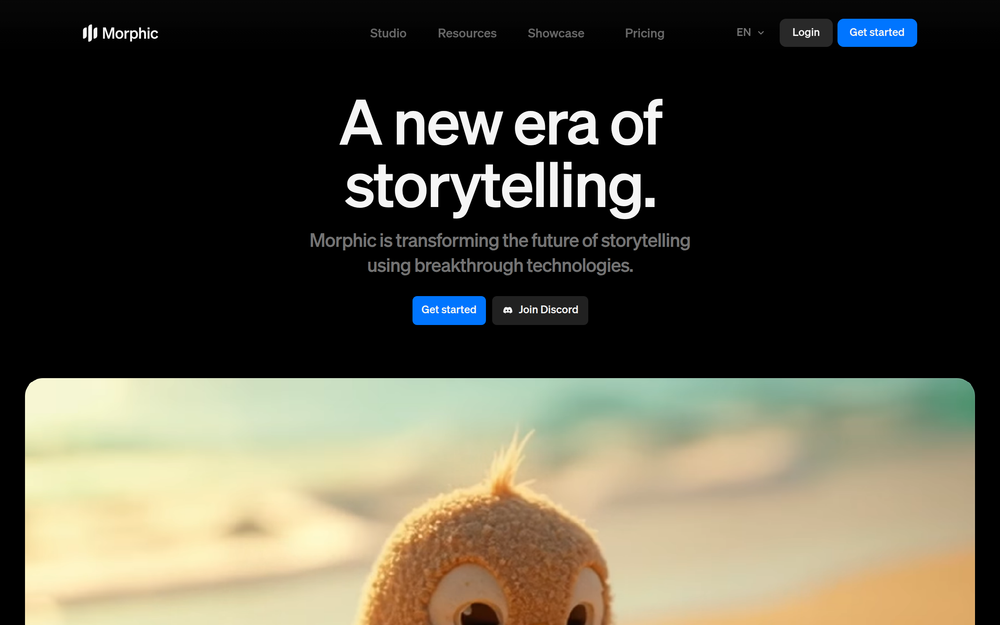Open the Studio menu item
Screen dimensions: 1000x625
click(388, 33)
